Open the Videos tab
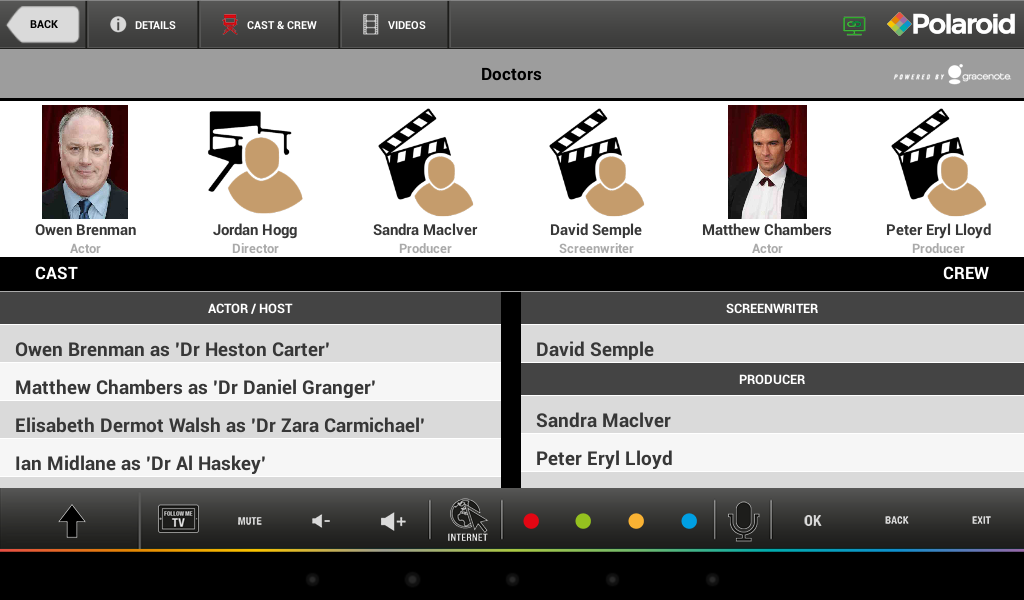 point(394,25)
